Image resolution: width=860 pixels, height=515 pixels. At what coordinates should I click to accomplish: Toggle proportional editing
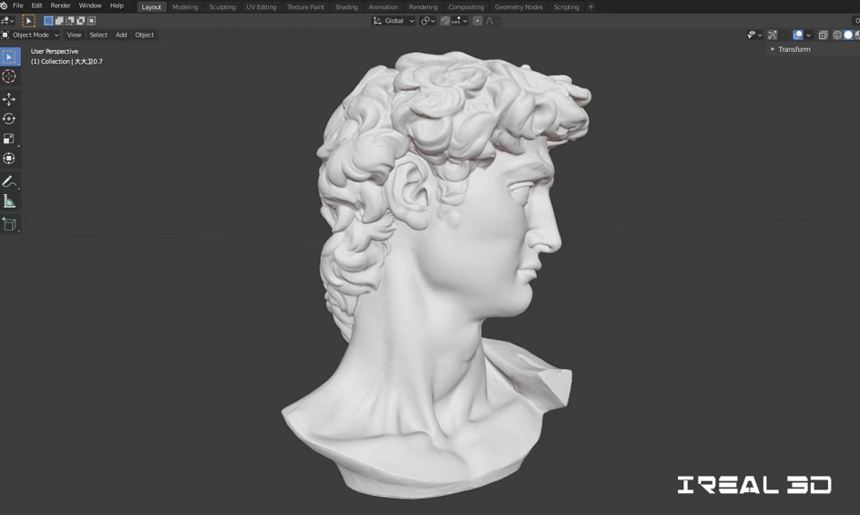coord(477,21)
